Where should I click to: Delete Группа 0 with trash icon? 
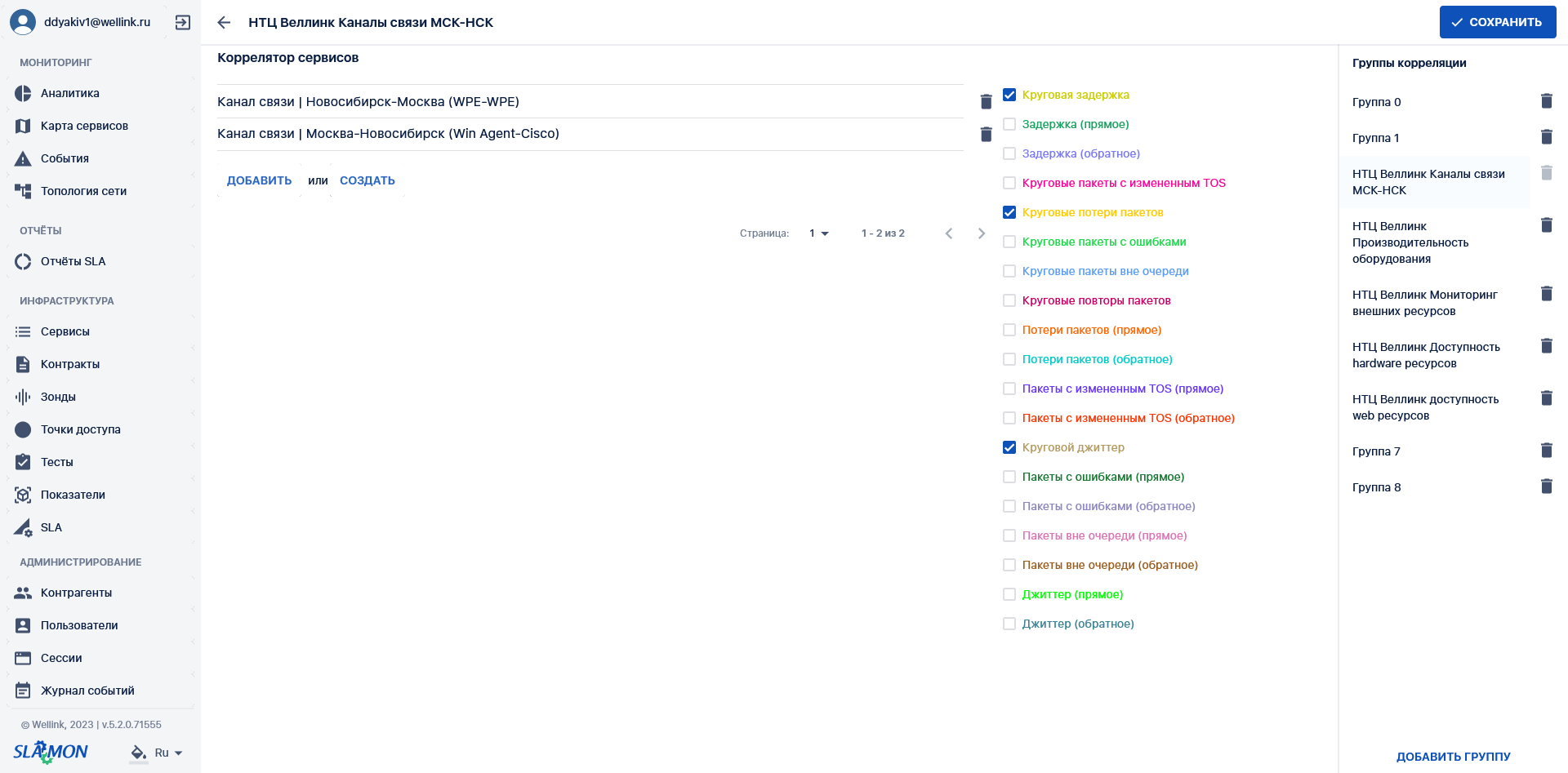(x=1546, y=100)
